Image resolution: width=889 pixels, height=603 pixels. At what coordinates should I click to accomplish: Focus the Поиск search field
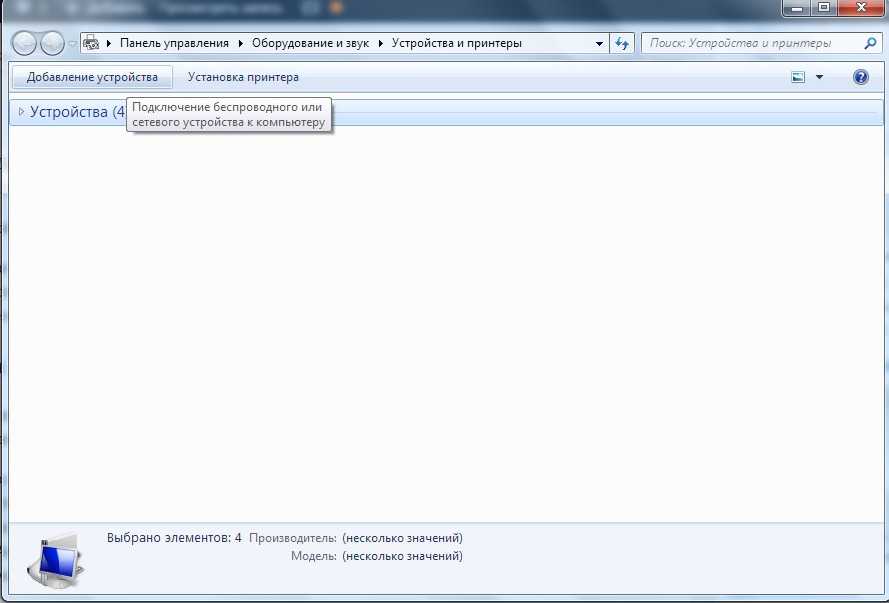coord(750,43)
